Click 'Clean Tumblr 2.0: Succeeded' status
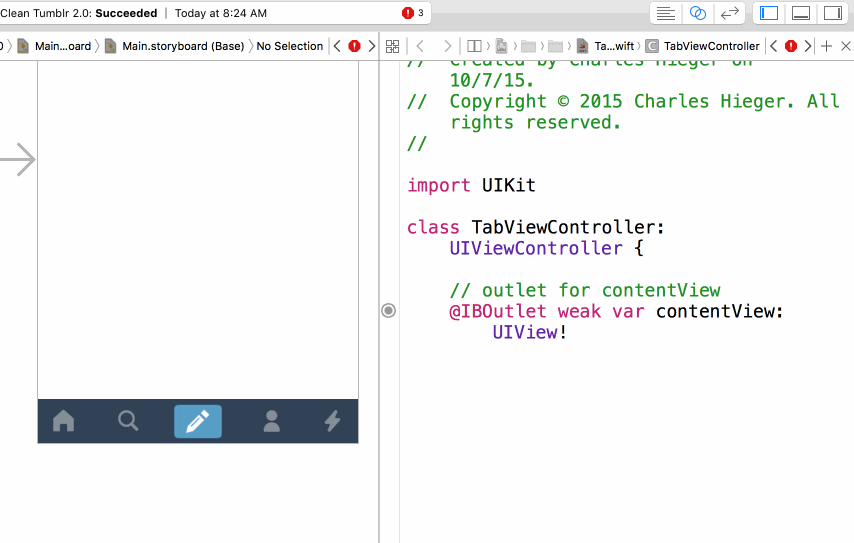The image size is (854, 543). [x=78, y=13]
